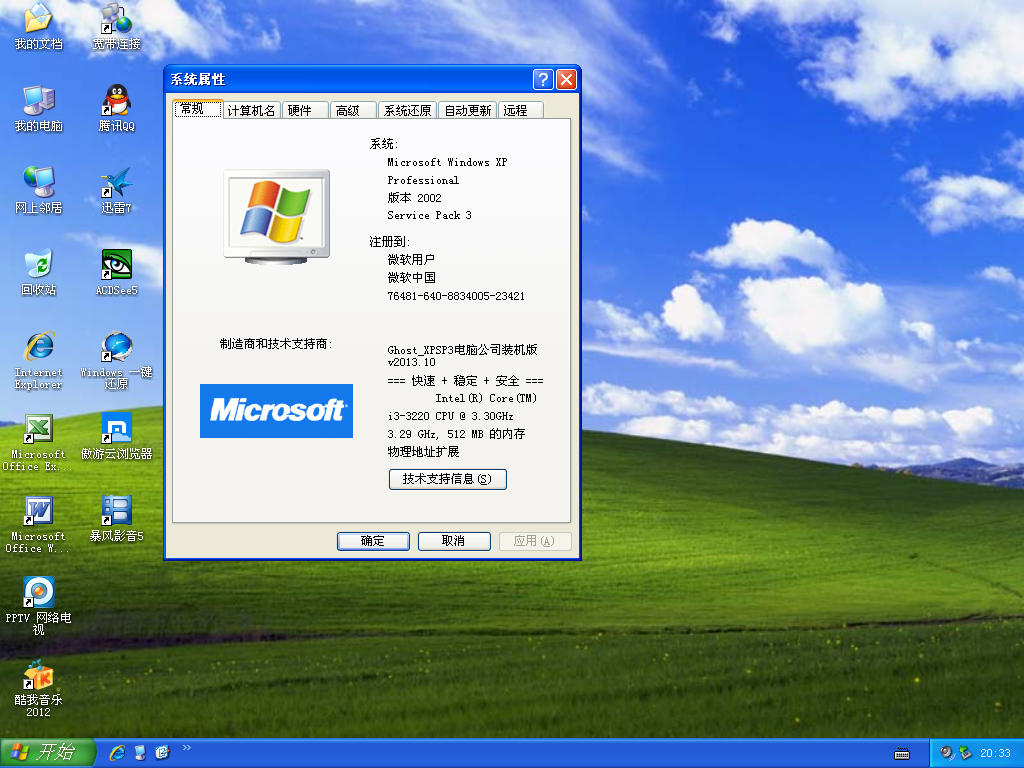The width and height of the screenshot is (1024, 768).
Task: Click the Internet Explorer quick launch icon
Action: [x=118, y=752]
